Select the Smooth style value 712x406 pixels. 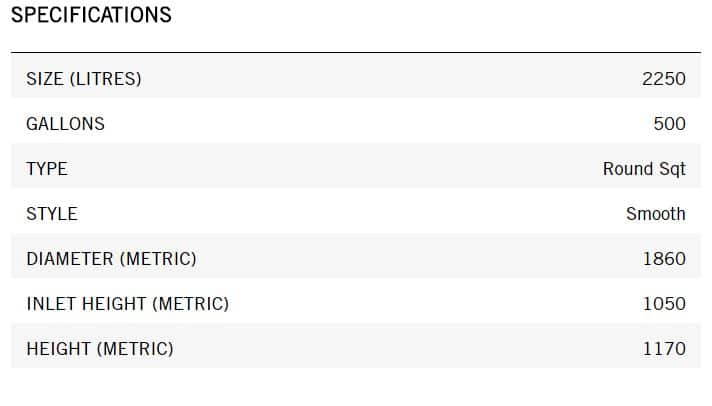[656, 214]
